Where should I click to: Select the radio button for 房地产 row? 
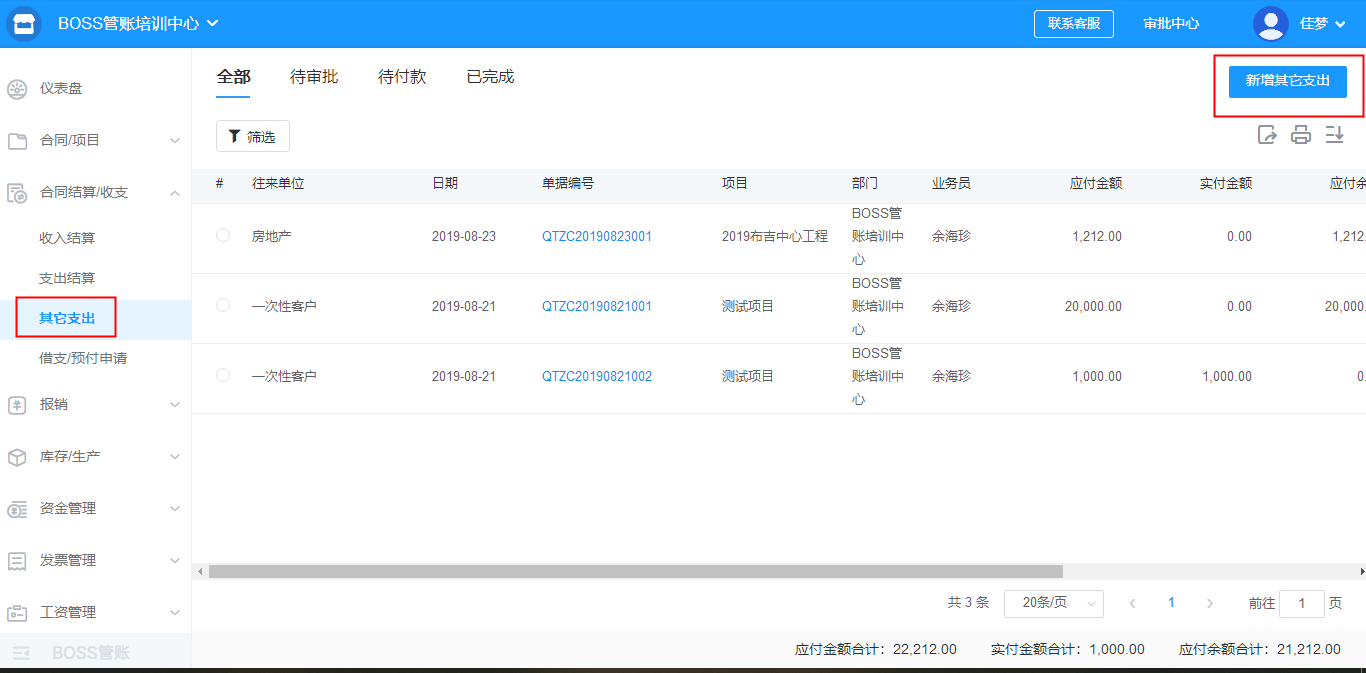(x=223, y=235)
